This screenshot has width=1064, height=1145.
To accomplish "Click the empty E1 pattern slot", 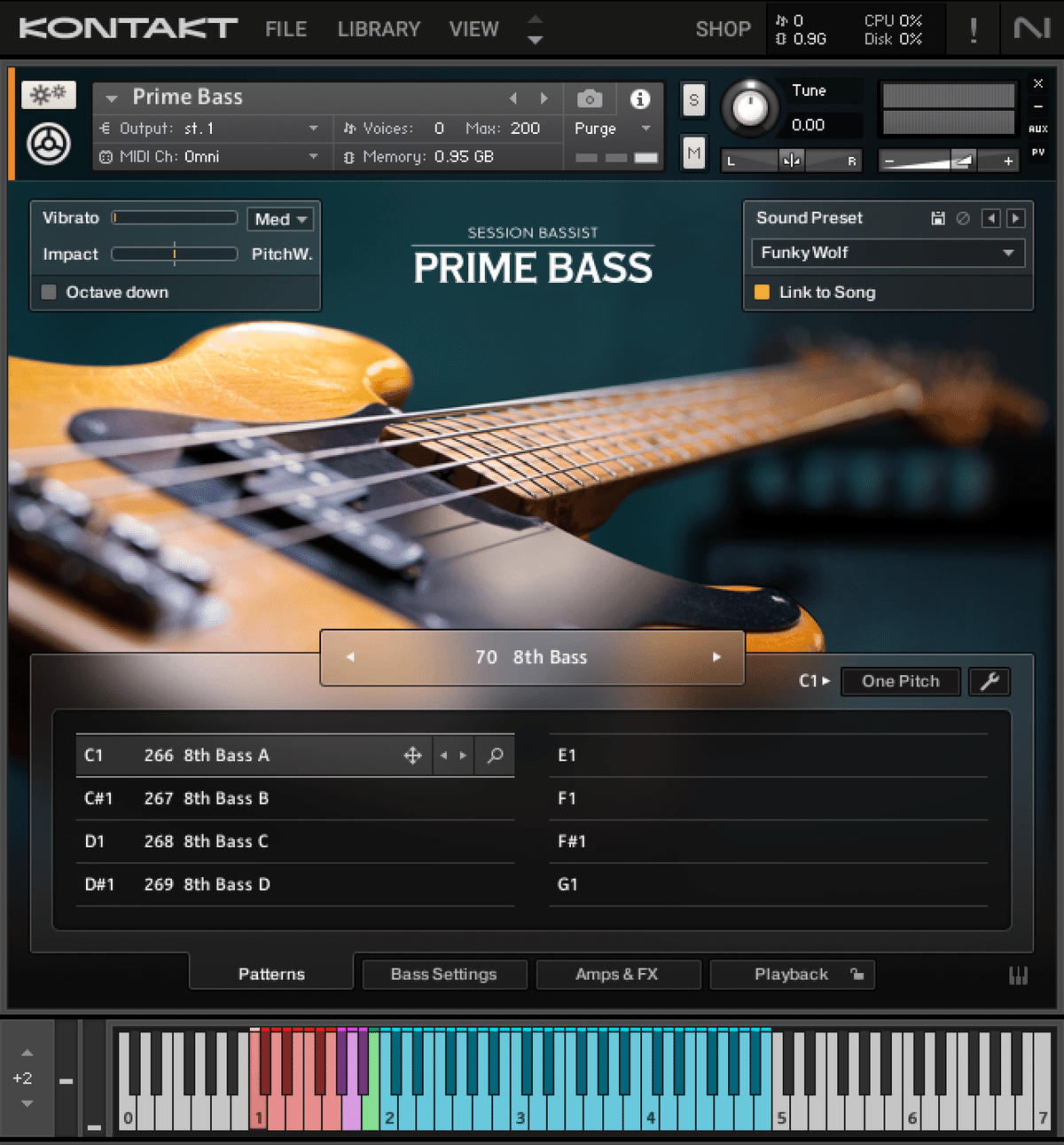I will tap(769, 756).
